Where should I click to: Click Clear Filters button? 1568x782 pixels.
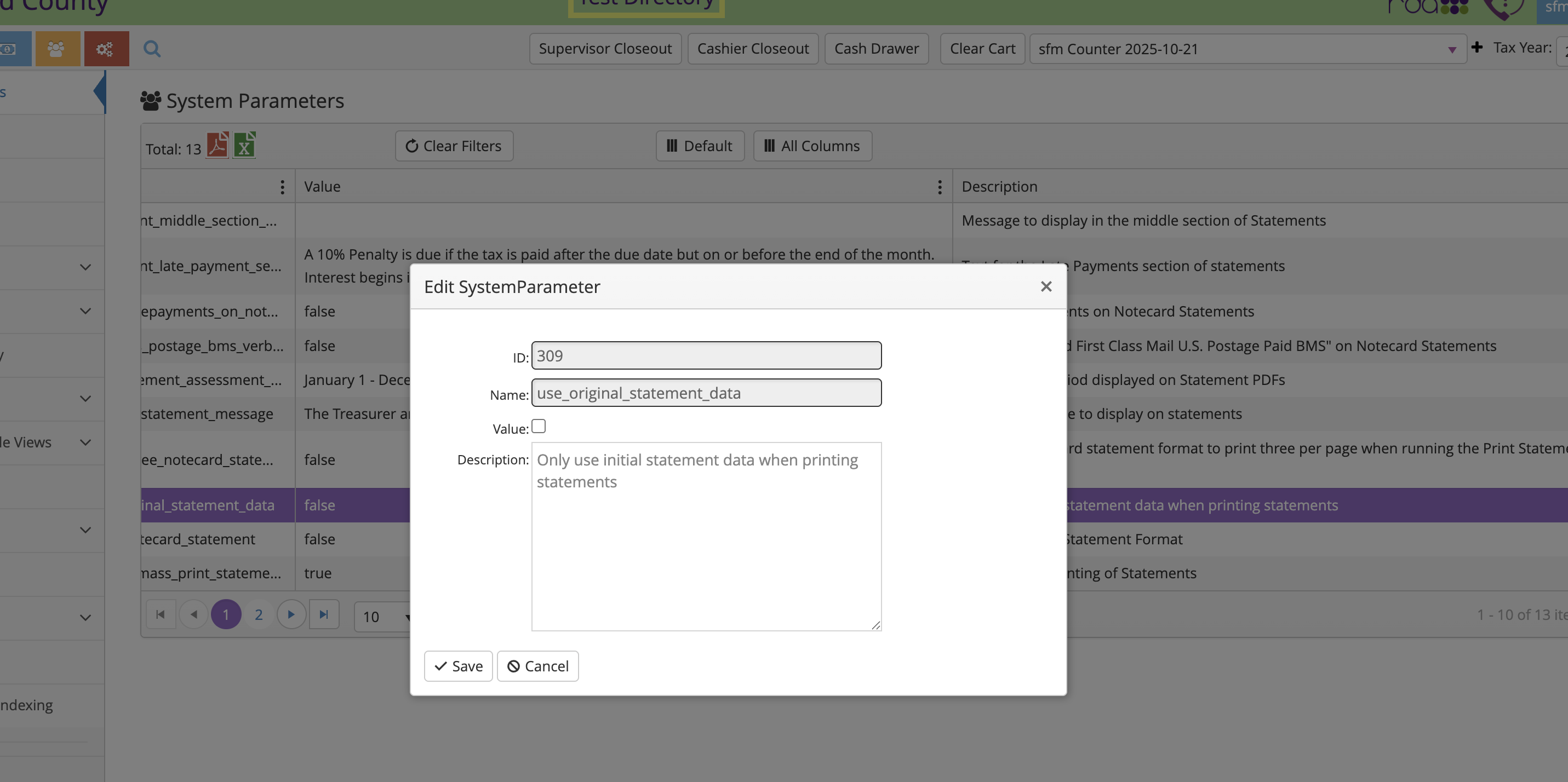pyautogui.click(x=454, y=146)
